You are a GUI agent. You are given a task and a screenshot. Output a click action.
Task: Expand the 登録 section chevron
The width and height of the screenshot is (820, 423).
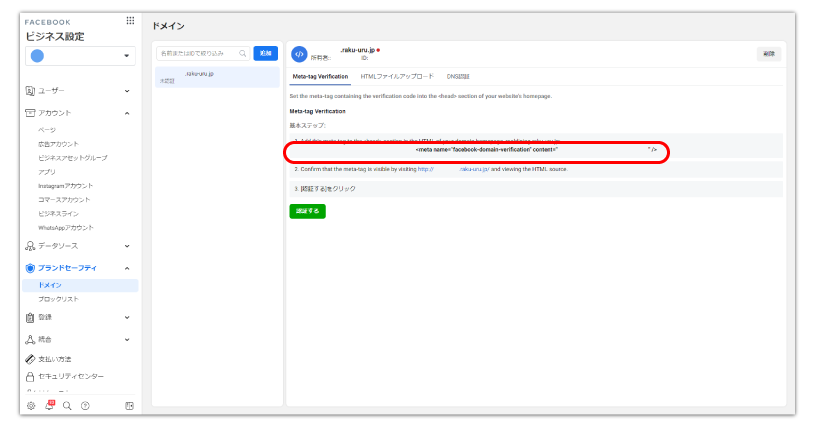[127, 317]
